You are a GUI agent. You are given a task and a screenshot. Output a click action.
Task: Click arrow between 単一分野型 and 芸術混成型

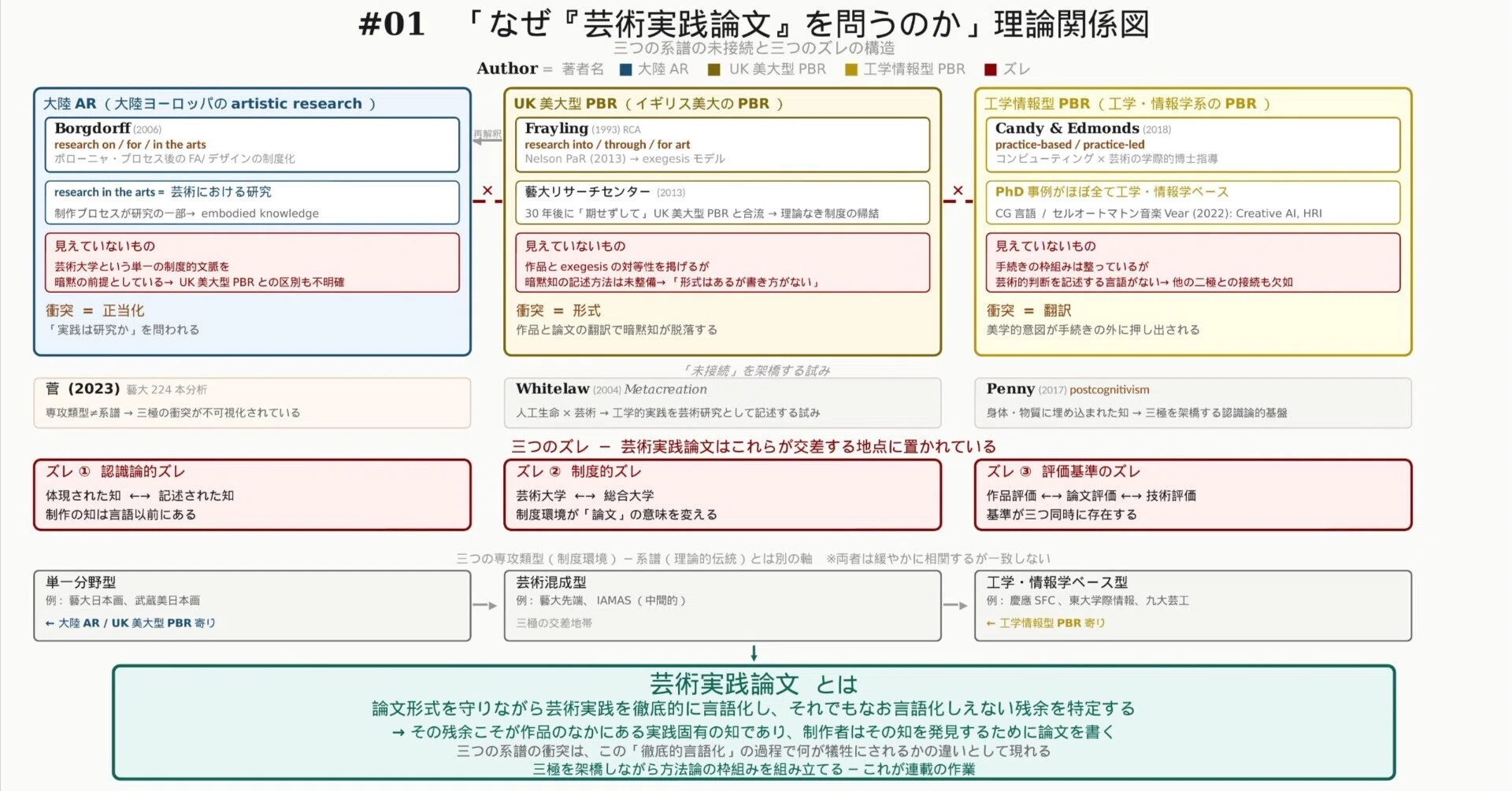pos(485,605)
